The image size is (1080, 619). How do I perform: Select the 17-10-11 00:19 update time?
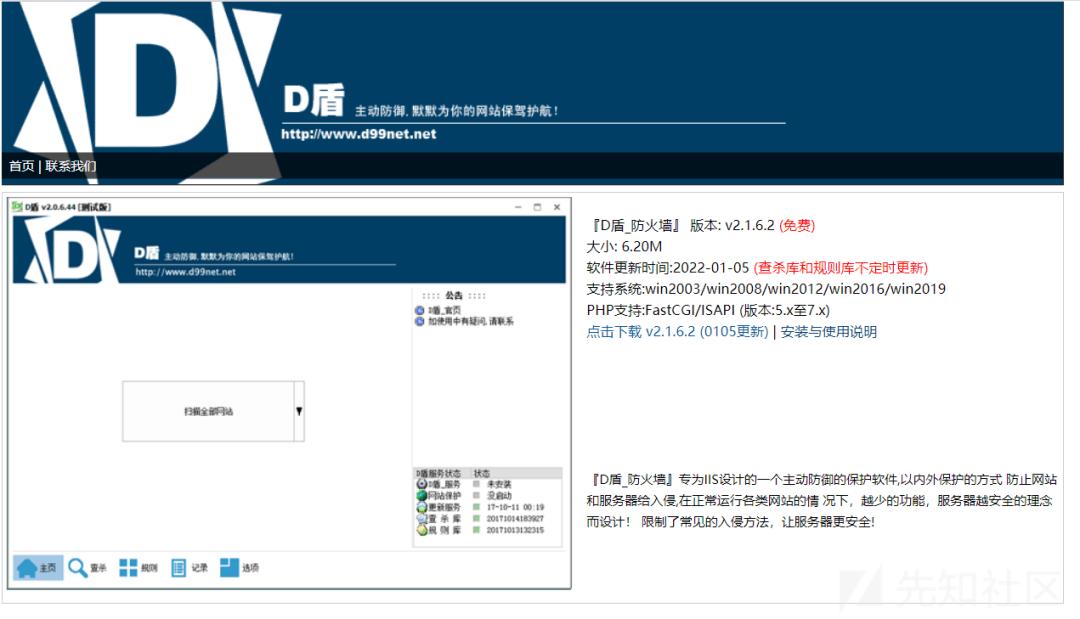pos(515,507)
